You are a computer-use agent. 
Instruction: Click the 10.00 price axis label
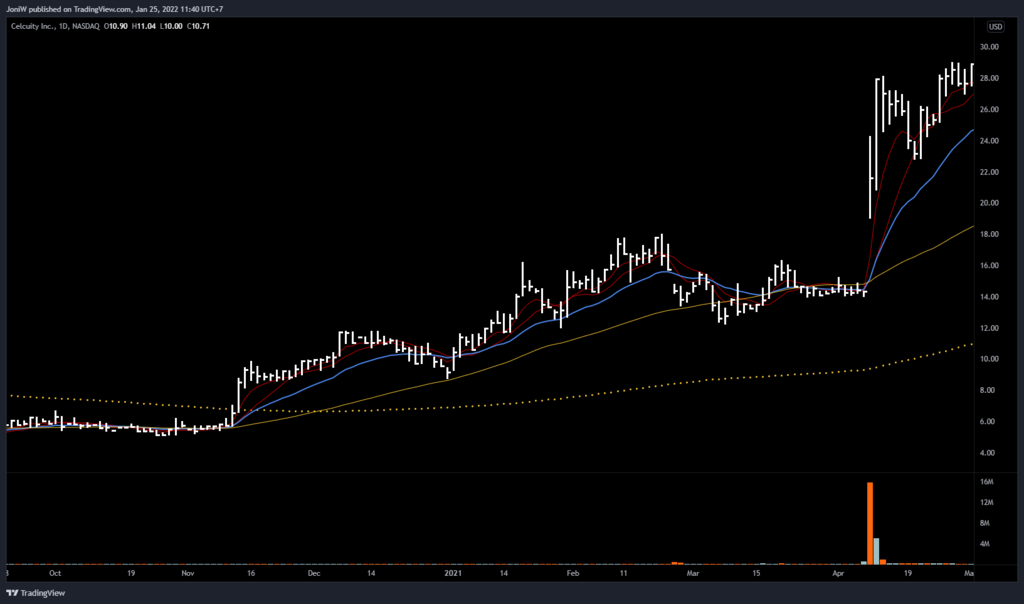coord(990,359)
